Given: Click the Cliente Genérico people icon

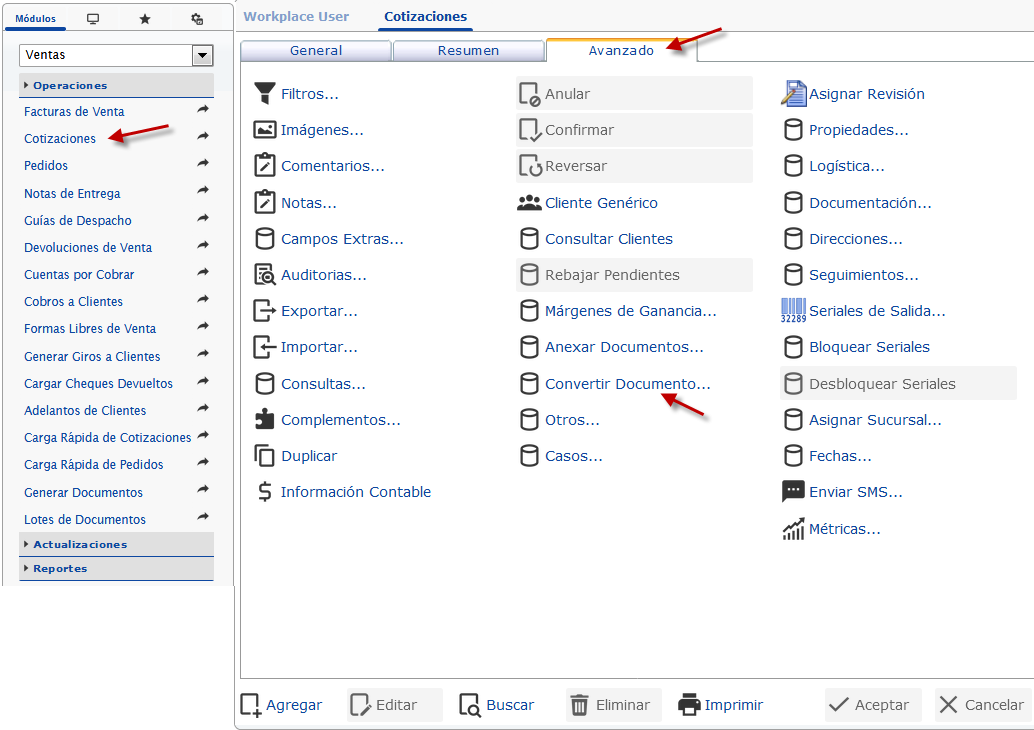Looking at the screenshot, I should tap(529, 202).
